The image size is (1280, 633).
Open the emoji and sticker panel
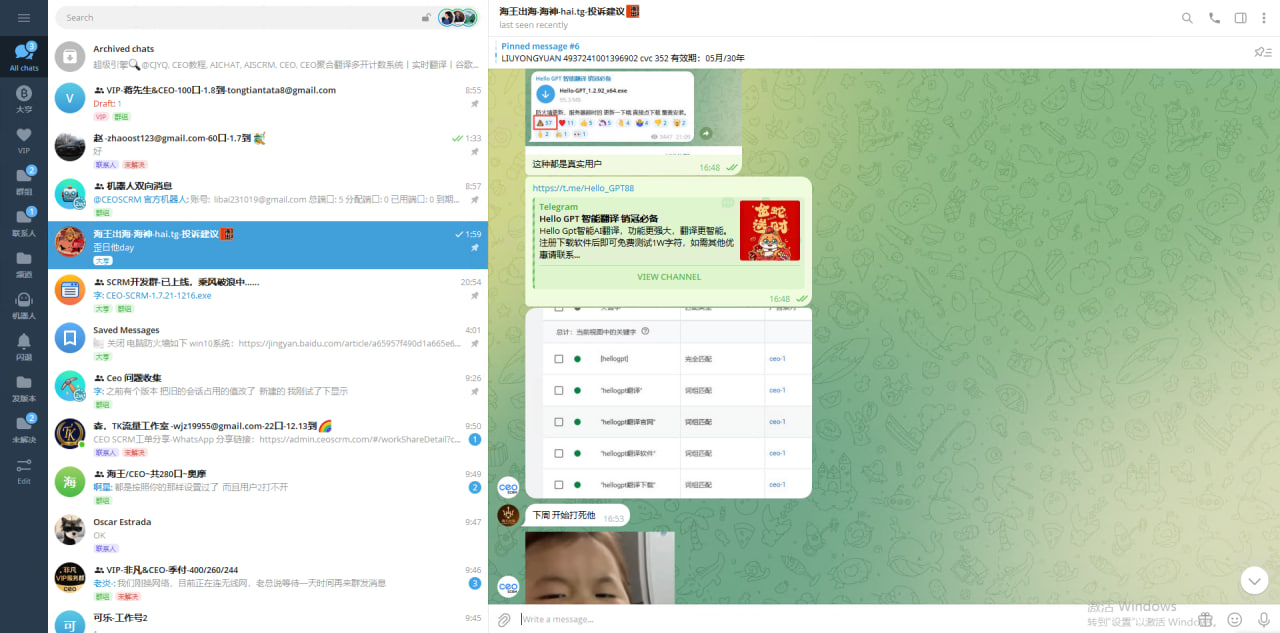tap(1235, 619)
